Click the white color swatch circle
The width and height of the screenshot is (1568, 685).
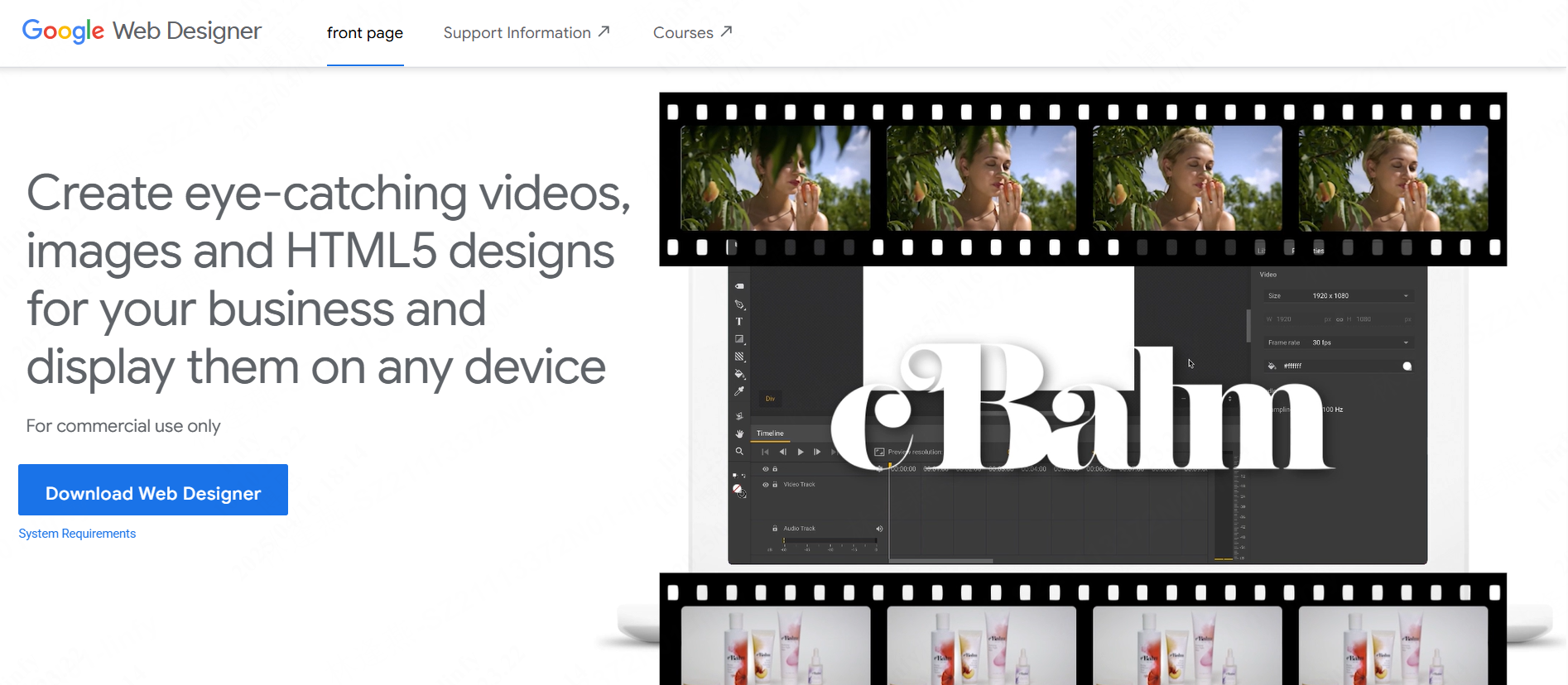(x=1407, y=366)
